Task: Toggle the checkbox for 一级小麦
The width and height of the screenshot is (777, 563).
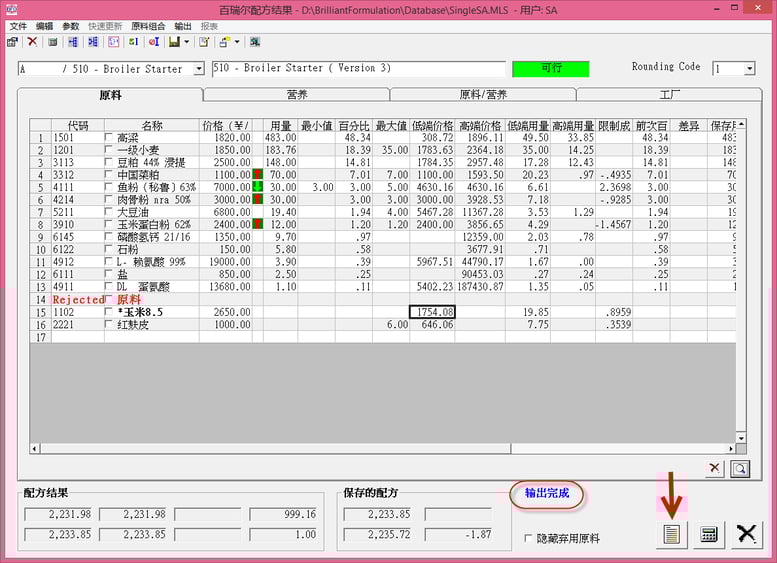Action: (x=109, y=149)
